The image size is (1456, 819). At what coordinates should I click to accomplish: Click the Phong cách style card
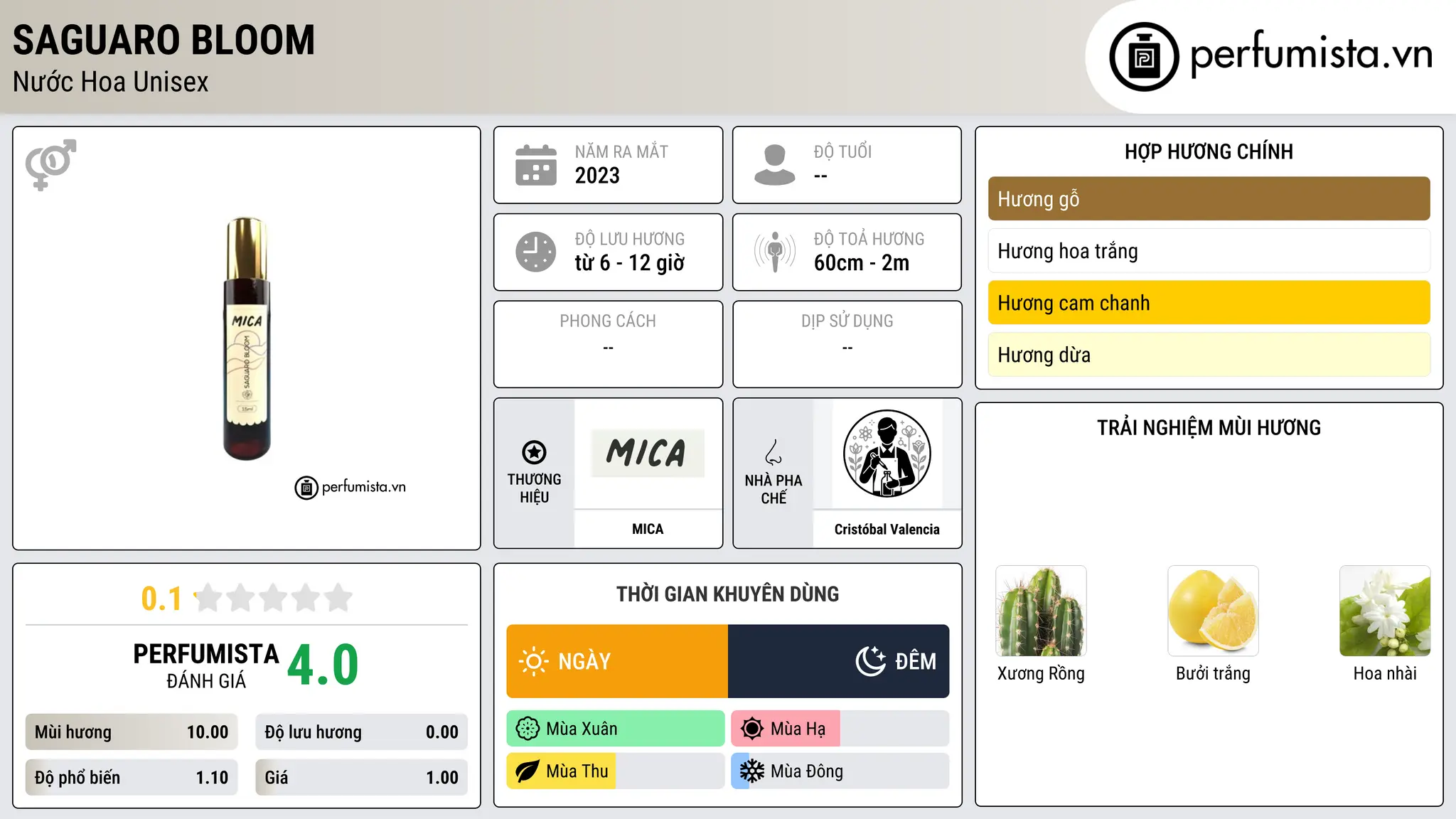click(x=609, y=344)
